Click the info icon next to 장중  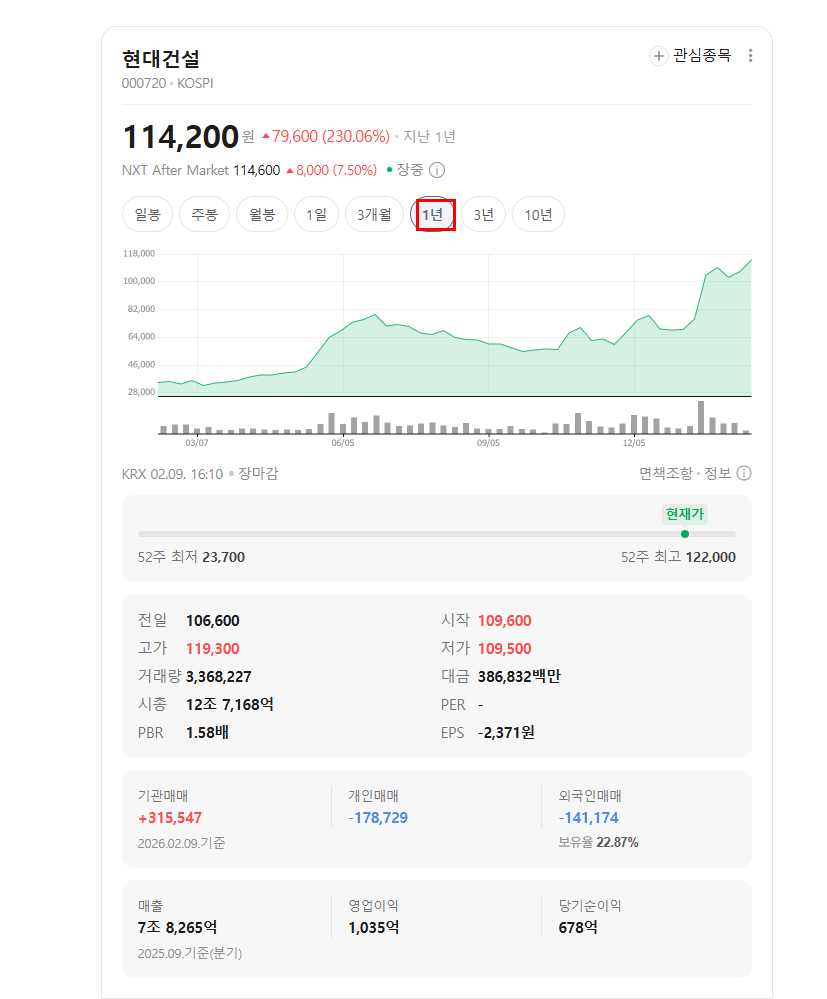pos(437,170)
